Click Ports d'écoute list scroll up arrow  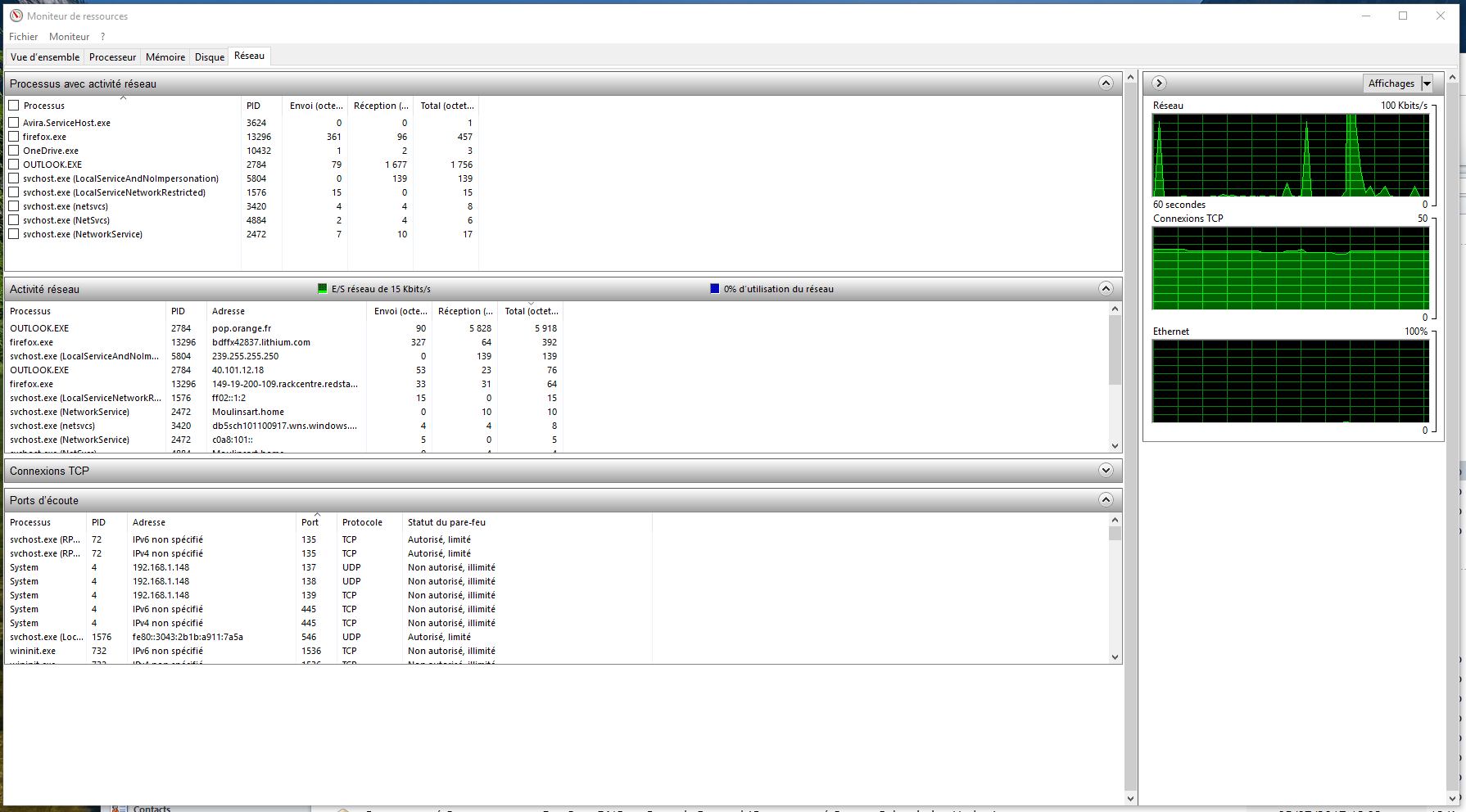[1115, 520]
